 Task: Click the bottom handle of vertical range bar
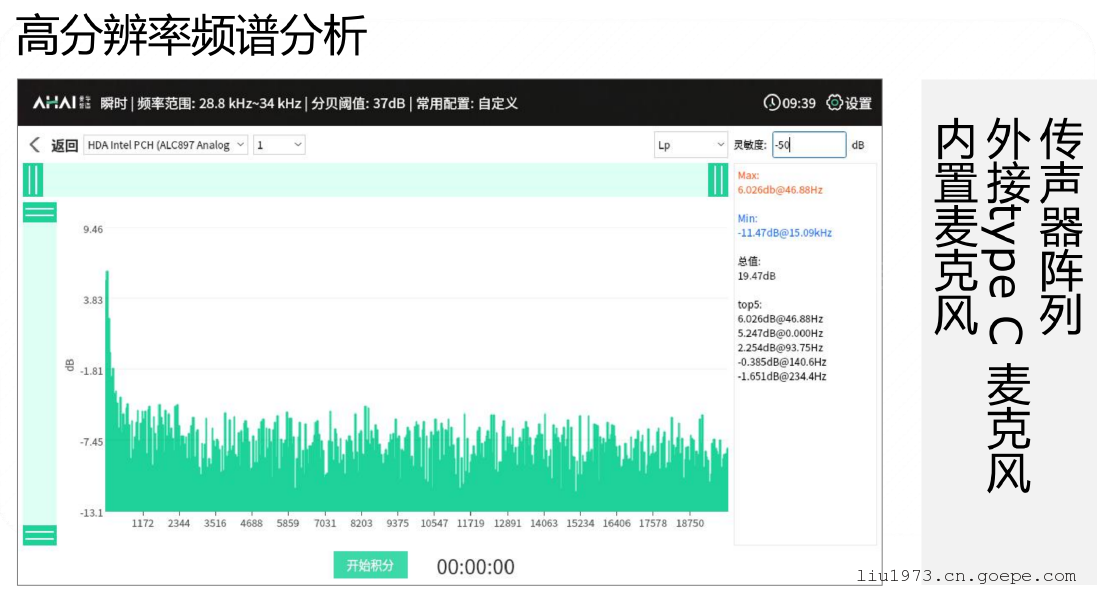point(40,535)
